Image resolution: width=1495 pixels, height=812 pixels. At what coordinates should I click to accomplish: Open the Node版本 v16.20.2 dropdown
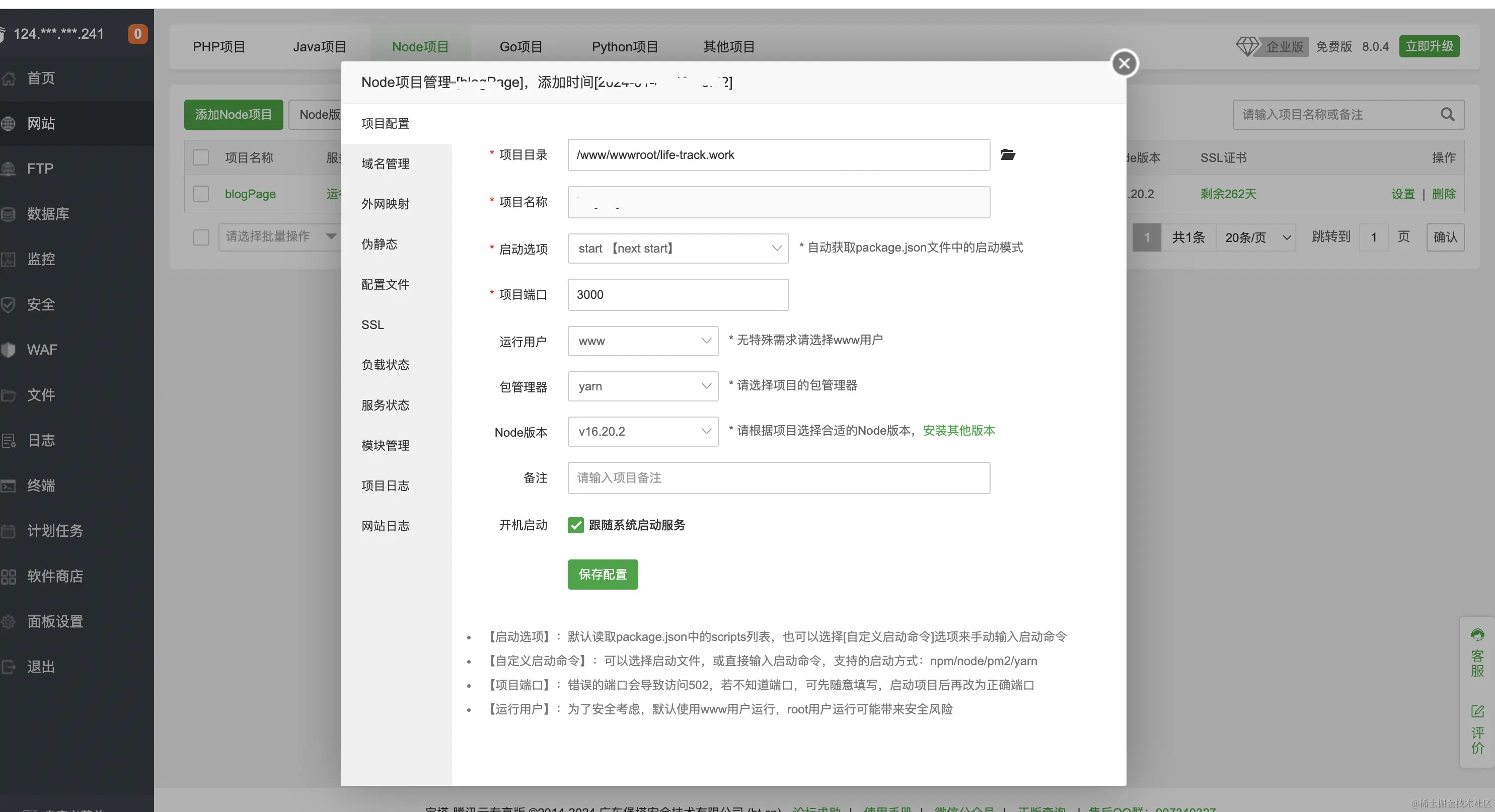642,432
